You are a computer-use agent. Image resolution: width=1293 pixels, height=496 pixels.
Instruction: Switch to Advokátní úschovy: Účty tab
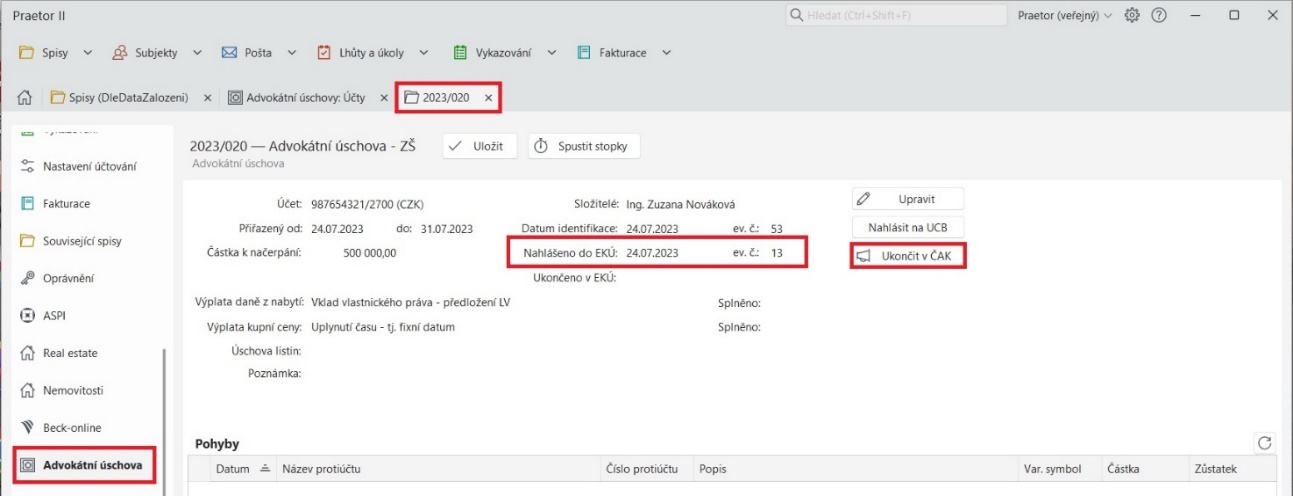pyautogui.click(x=308, y=98)
